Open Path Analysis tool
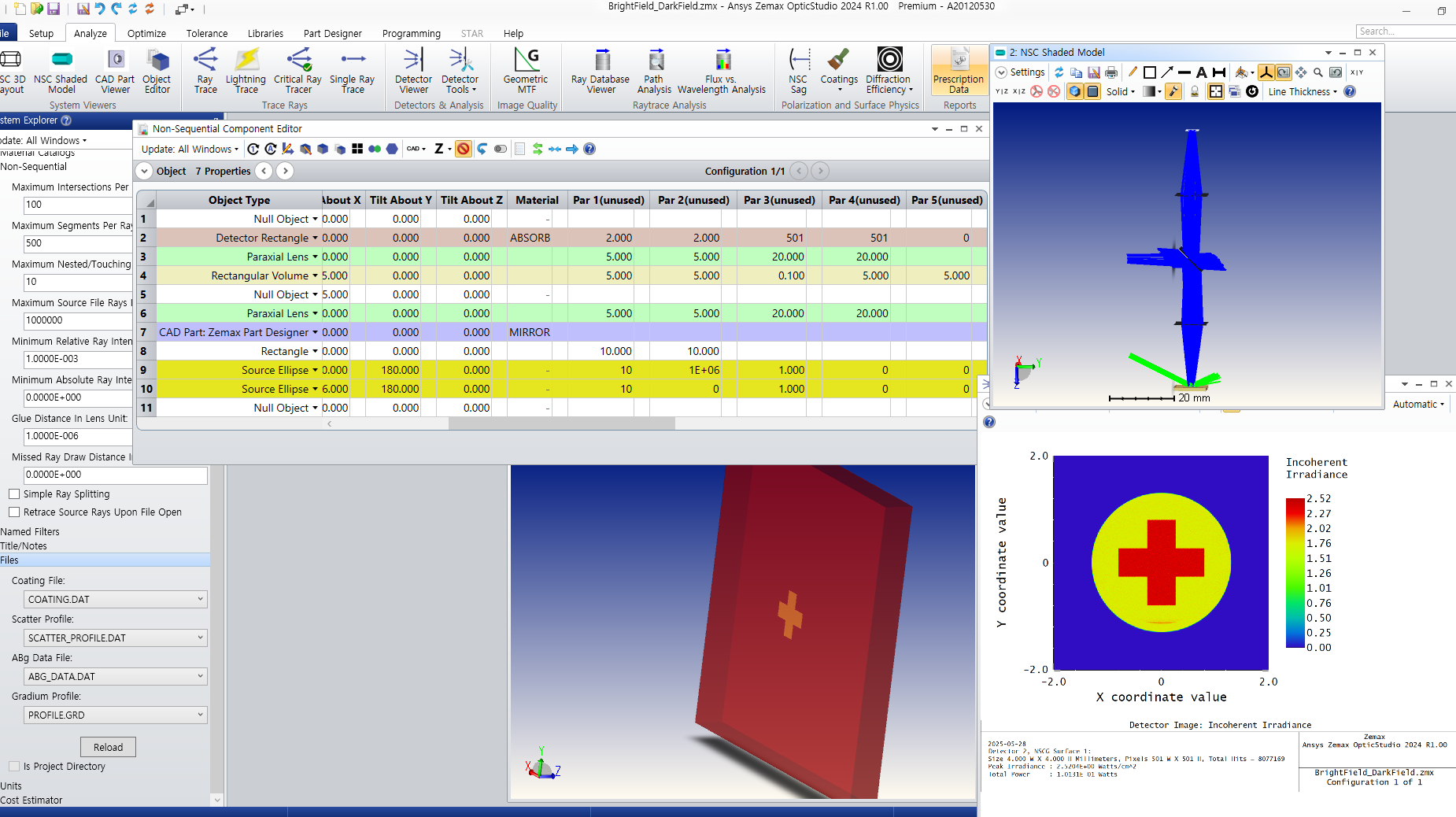The image size is (1456, 817). pos(654,72)
